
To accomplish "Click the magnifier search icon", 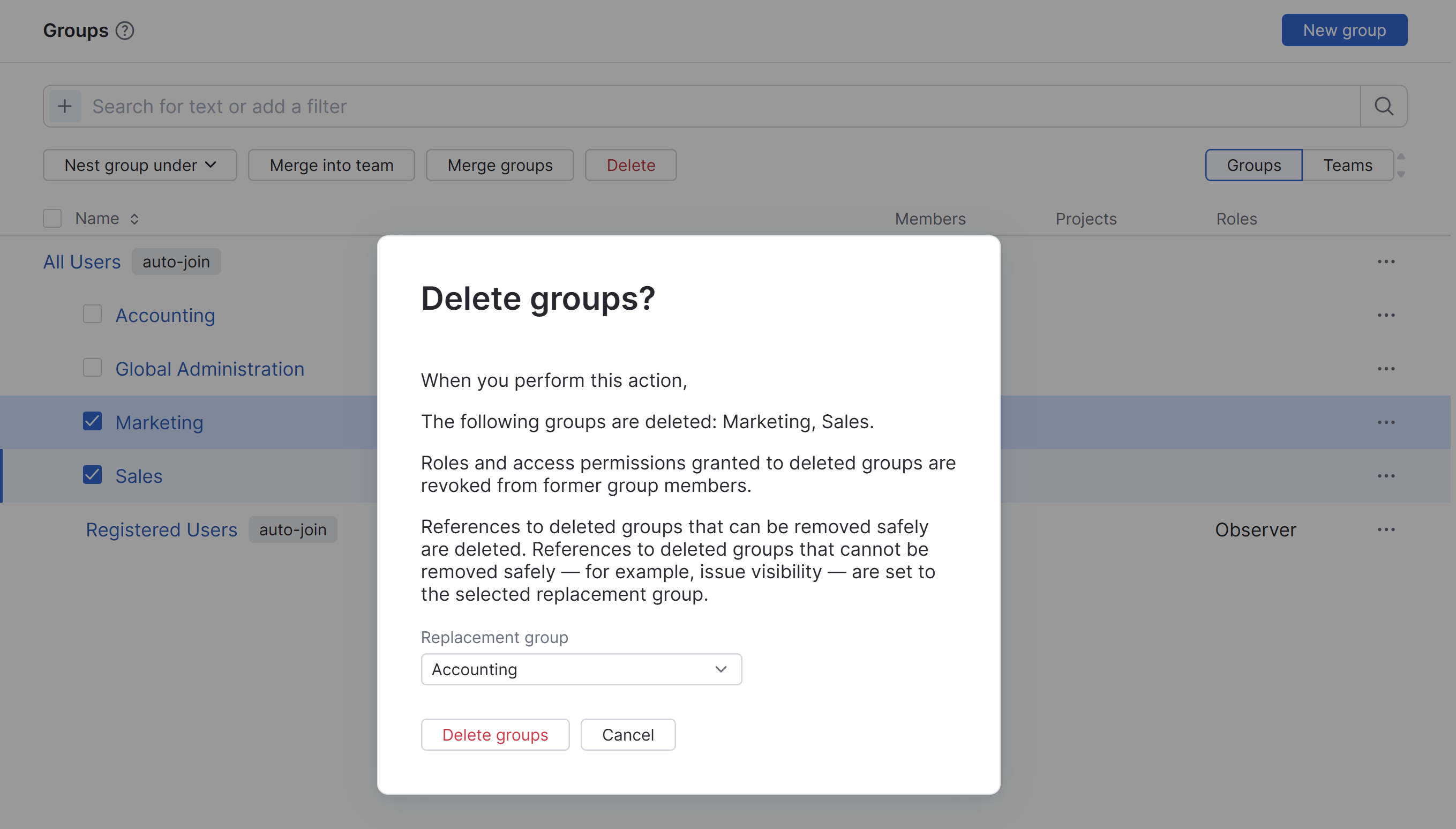I will [x=1384, y=106].
